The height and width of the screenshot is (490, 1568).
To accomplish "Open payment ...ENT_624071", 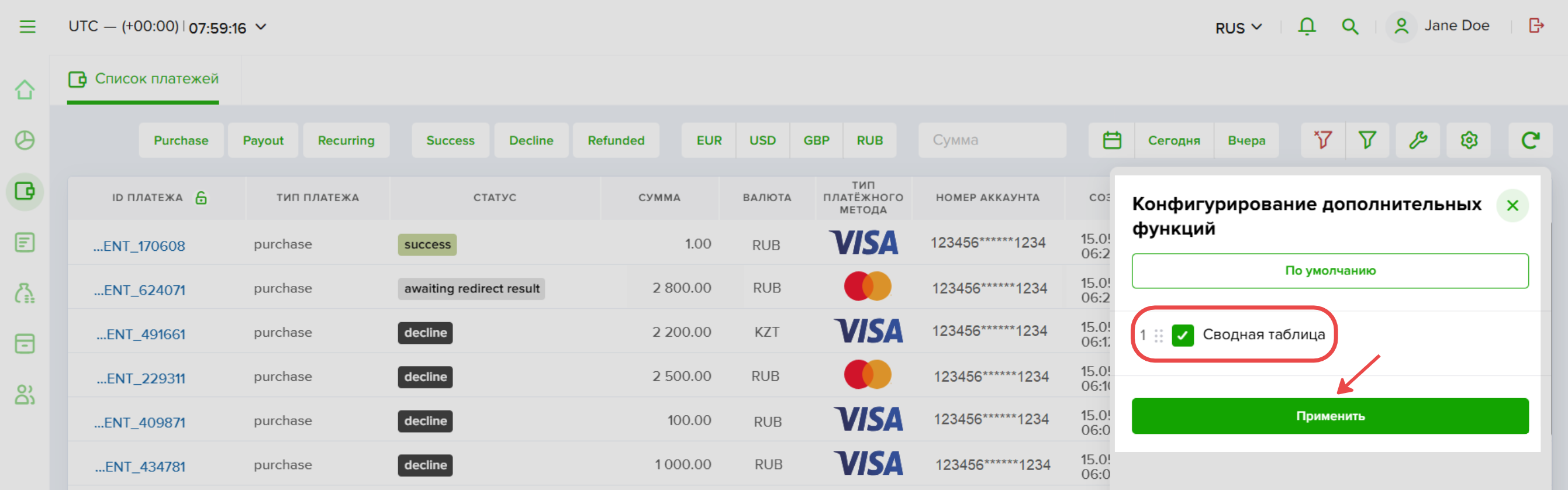I will (x=139, y=291).
